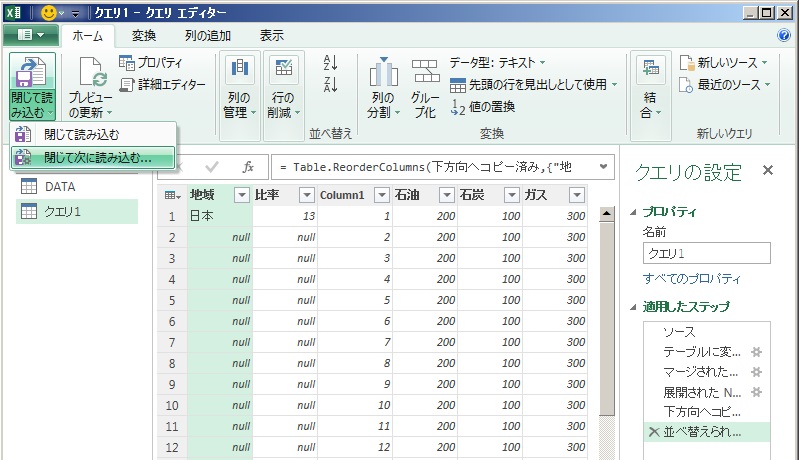The image size is (799, 460).
Task: Open Properties (プロパティ) from the ribbon
Action: click(150, 63)
